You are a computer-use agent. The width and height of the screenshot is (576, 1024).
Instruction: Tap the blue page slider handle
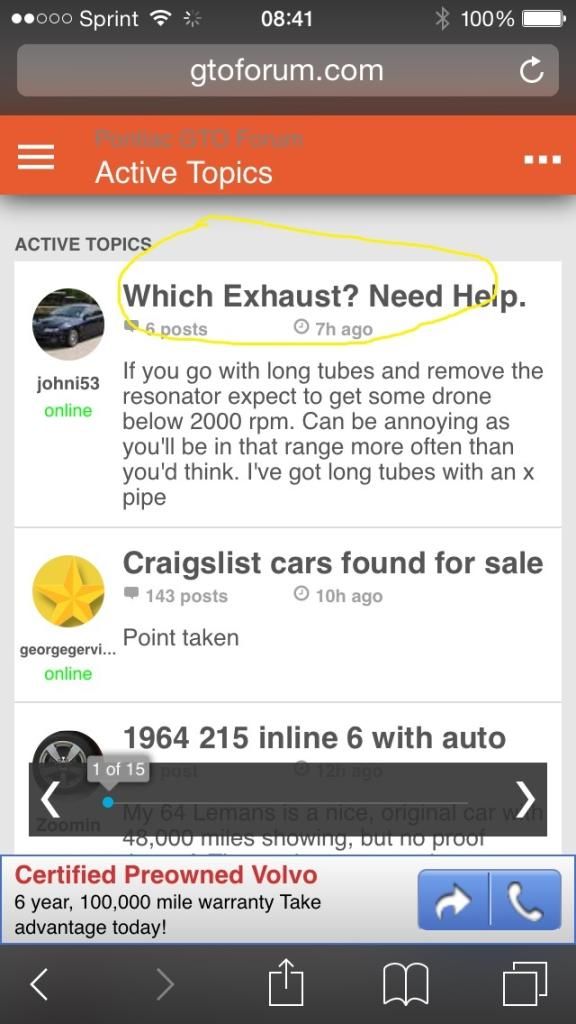[108, 802]
